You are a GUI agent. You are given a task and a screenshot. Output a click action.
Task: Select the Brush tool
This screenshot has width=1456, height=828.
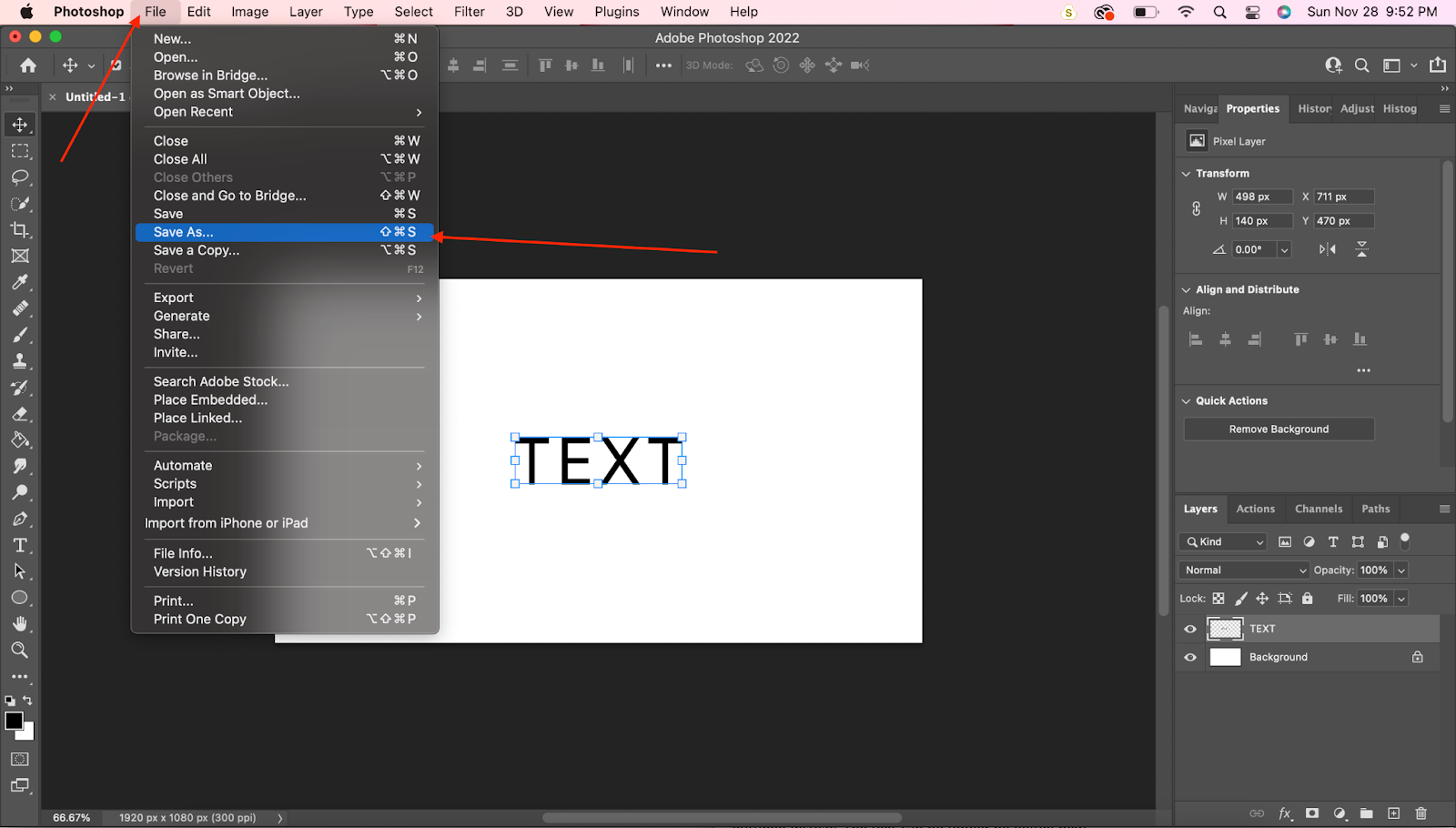tap(20, 335)
